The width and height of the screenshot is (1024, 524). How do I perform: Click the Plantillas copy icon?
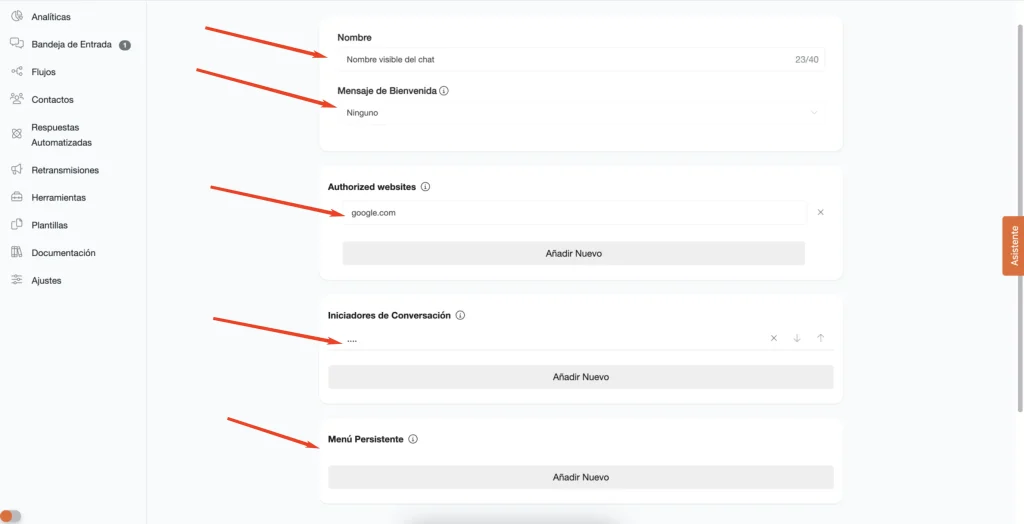click(17, 224)
